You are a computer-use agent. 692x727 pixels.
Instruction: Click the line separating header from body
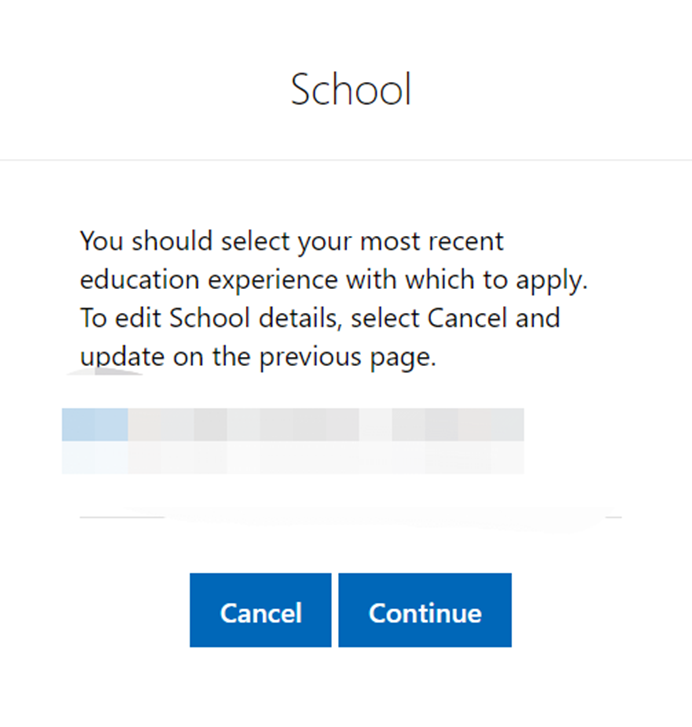point(346,160)
